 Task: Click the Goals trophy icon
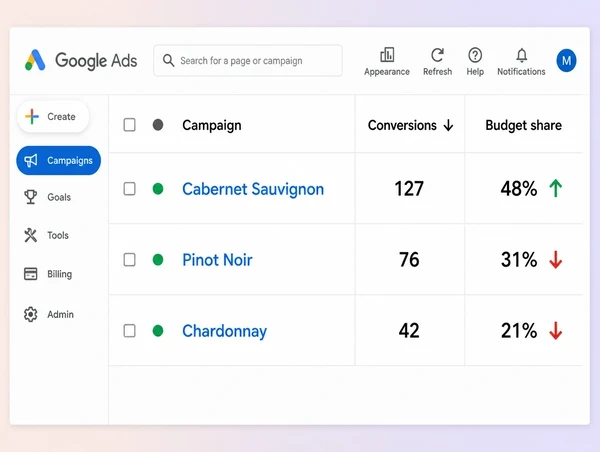coord(31,197)
